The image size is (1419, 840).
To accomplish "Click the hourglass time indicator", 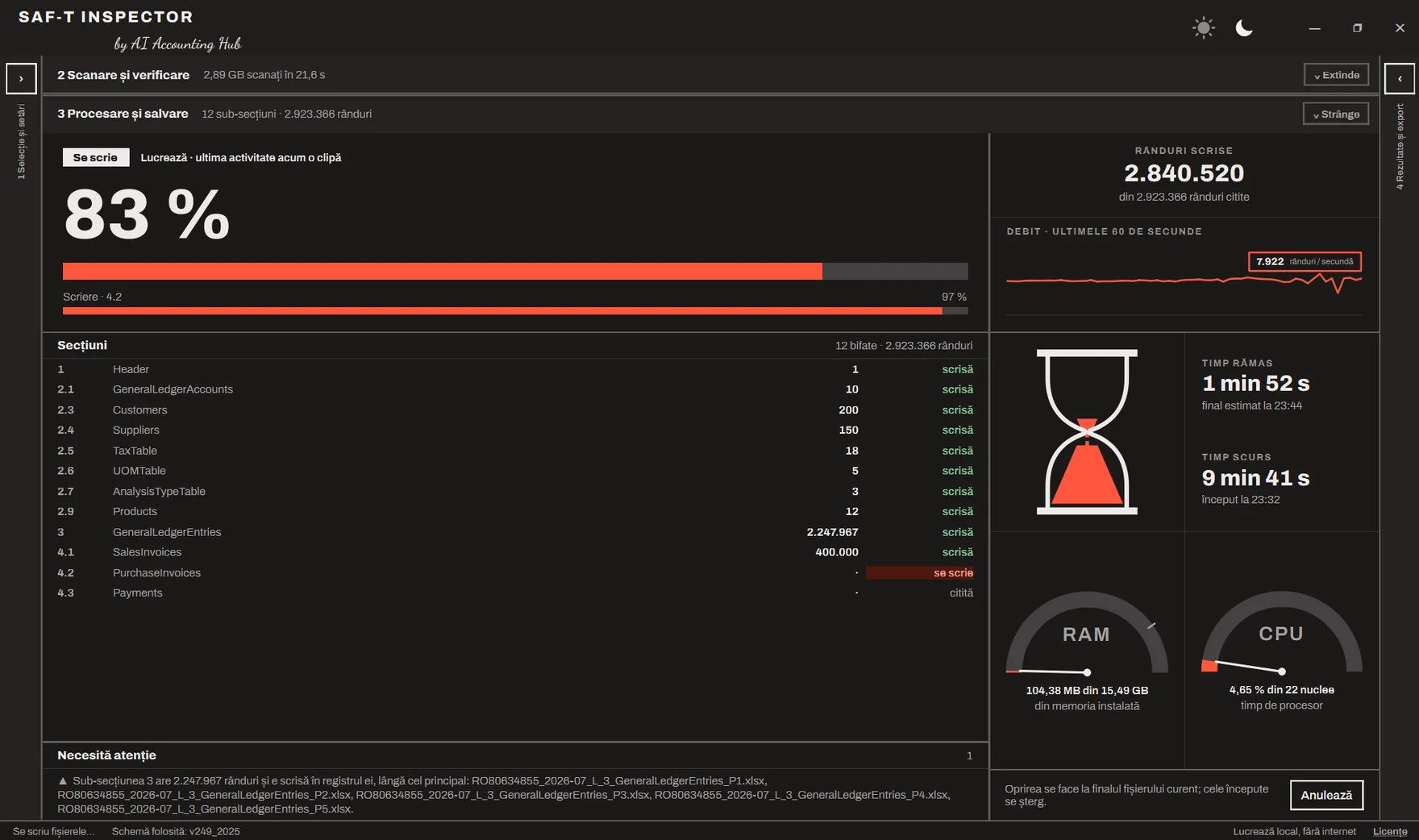I will click(x=1087, y=431).
